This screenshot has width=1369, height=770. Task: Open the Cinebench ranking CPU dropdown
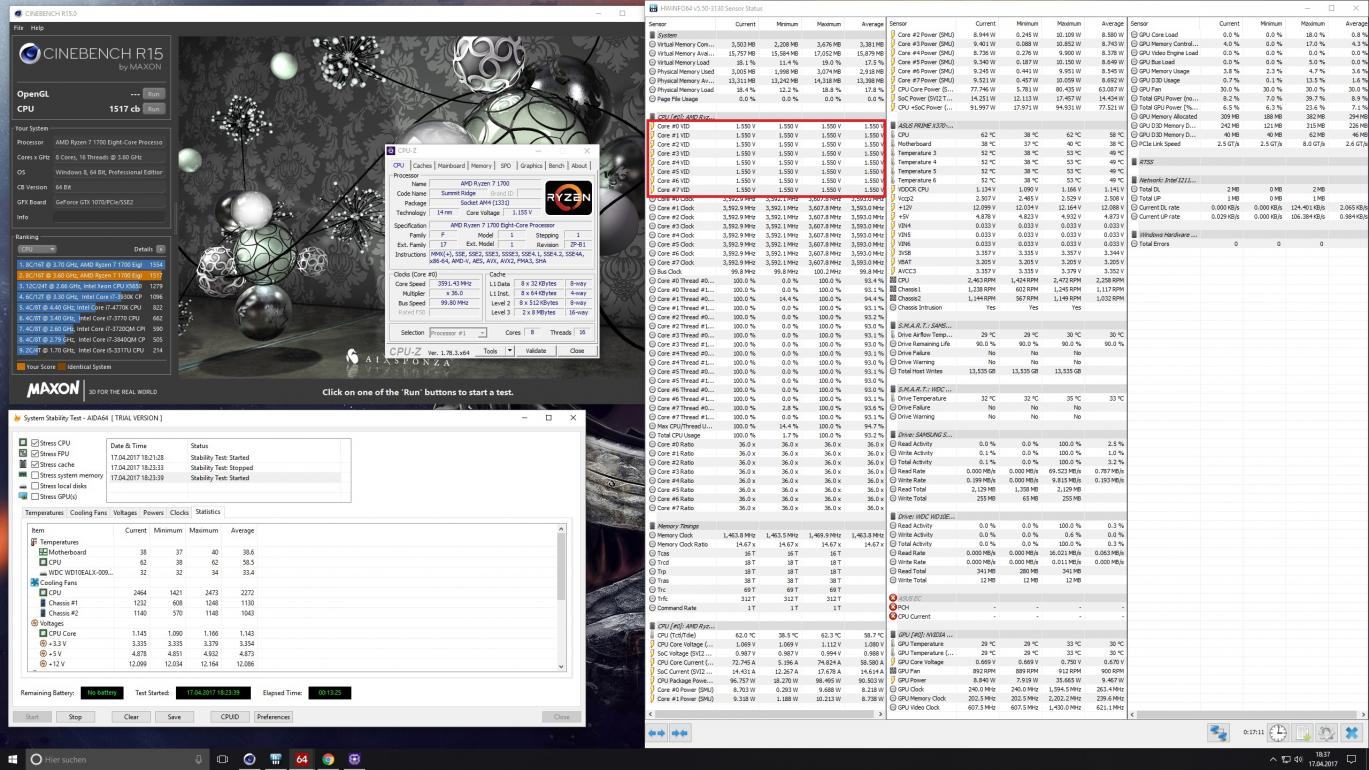[x=38, y=248]
